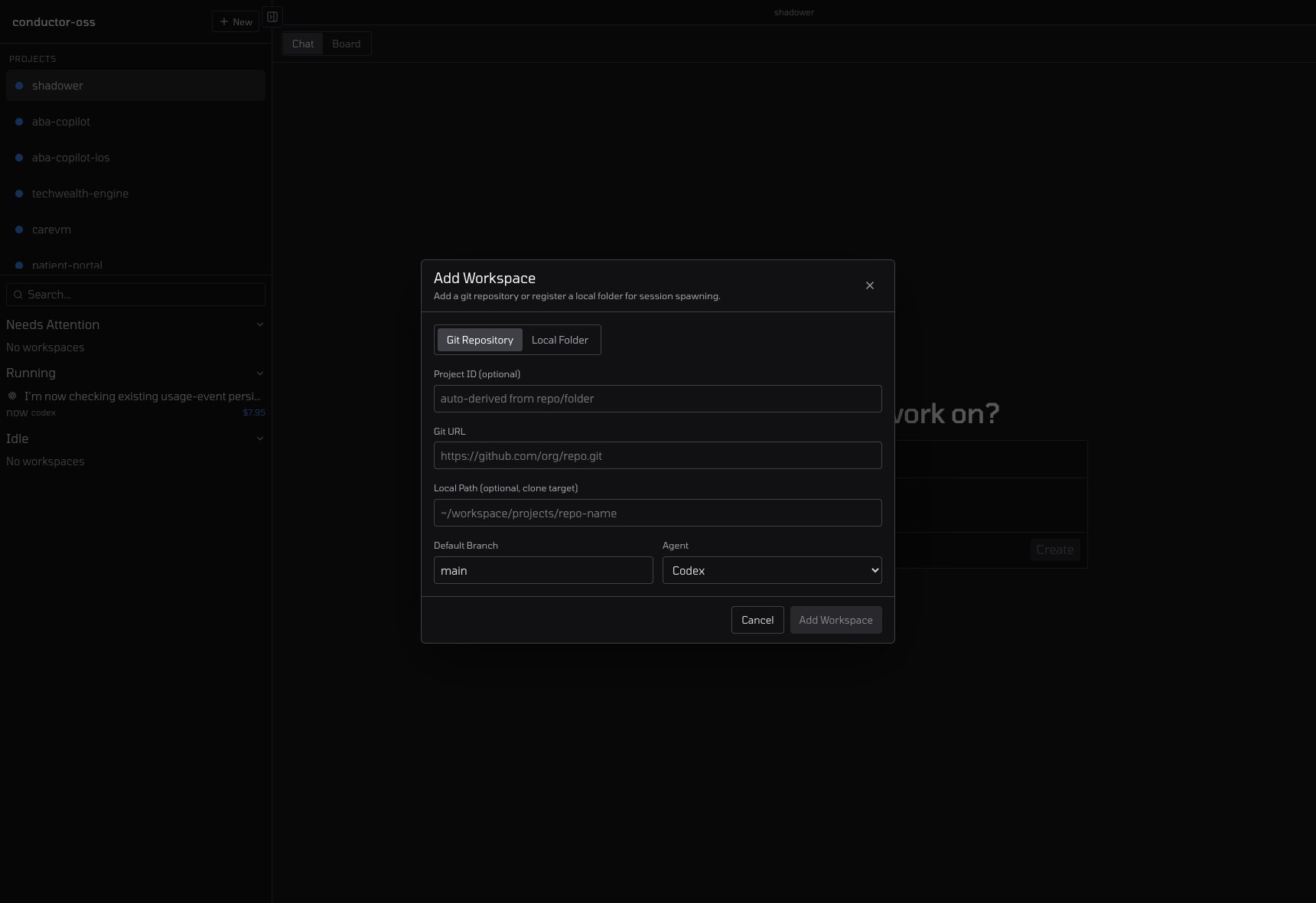Select the shadower project

tap(135, 86)
